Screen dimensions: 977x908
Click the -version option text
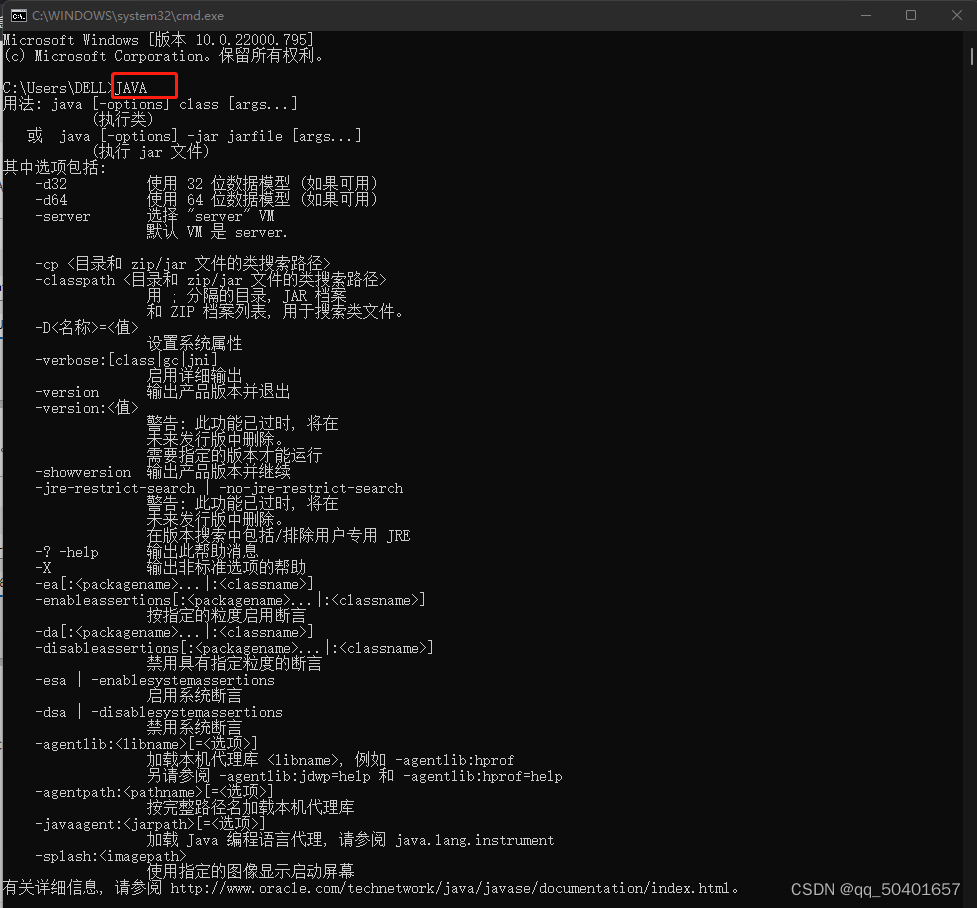[x=67, y=391]
